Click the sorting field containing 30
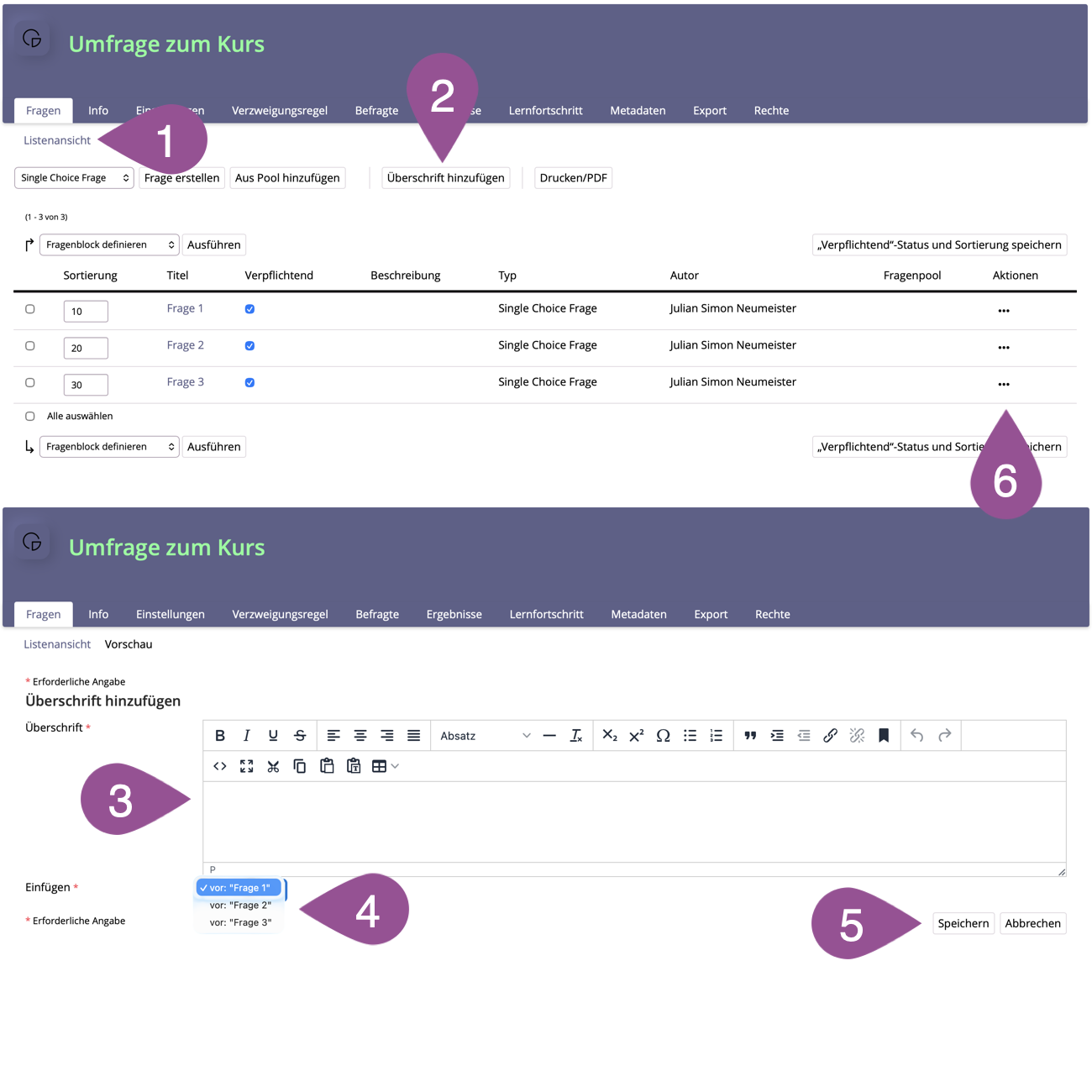The height and width of the screenshot is (1092, 1092). tap(86, 385)
